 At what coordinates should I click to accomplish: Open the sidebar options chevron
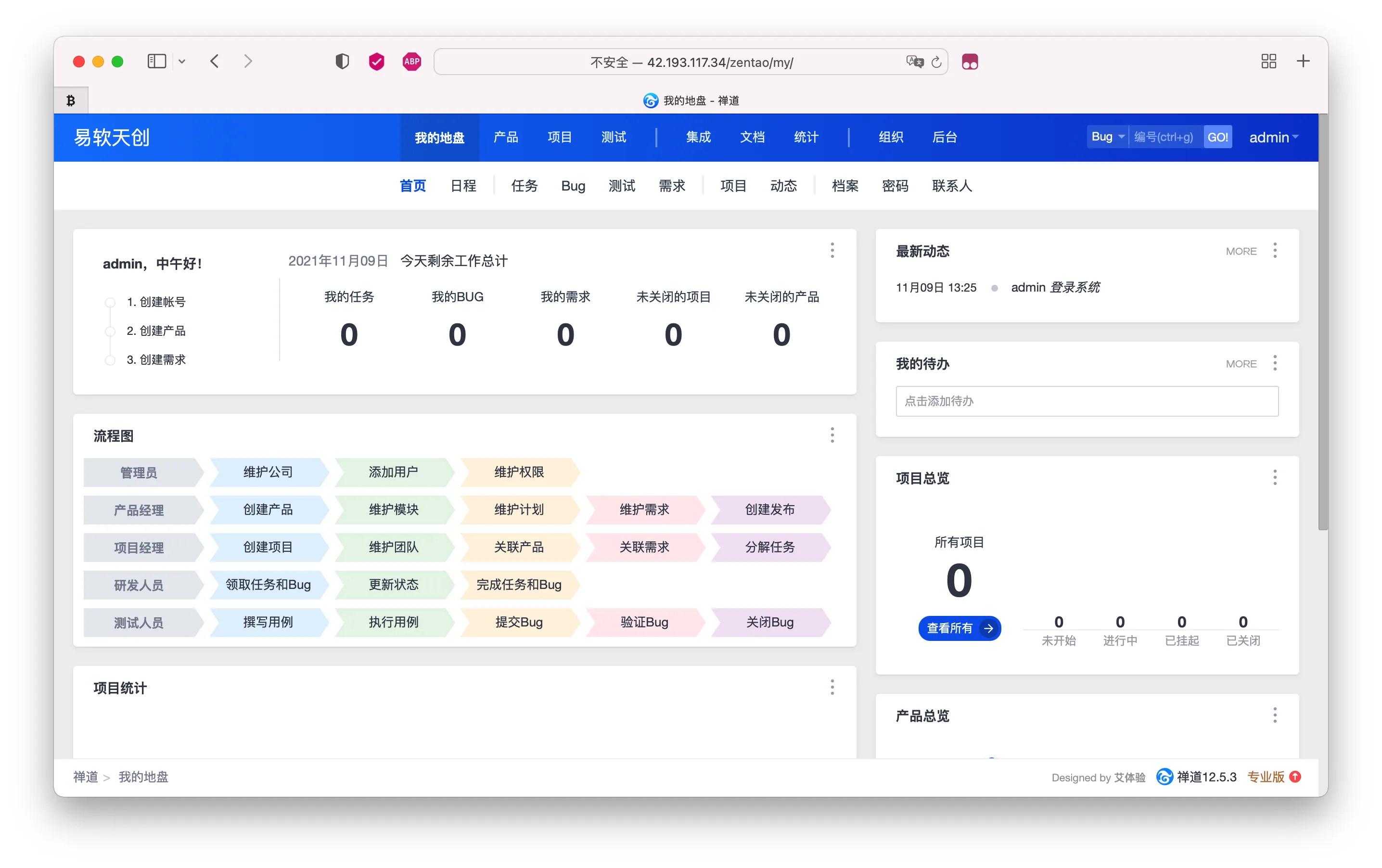[182, 62]
